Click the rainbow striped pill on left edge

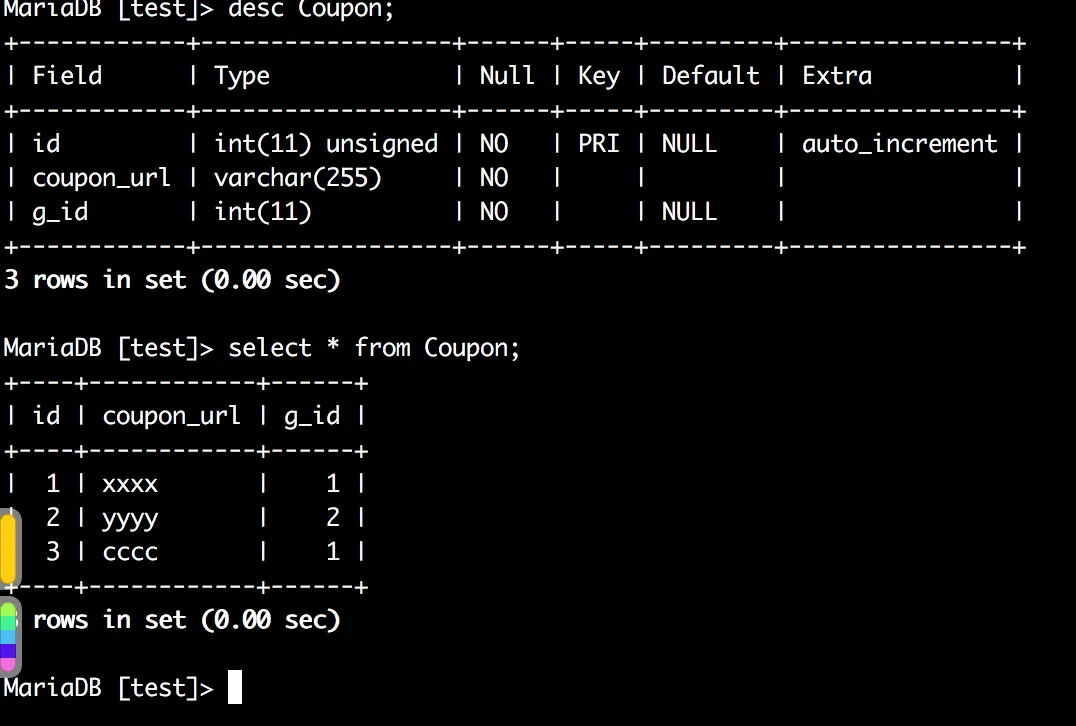click(8, 635)
